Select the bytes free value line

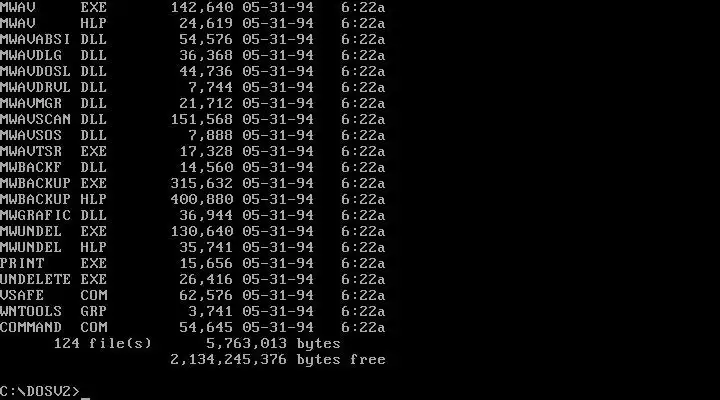[278, 360]
